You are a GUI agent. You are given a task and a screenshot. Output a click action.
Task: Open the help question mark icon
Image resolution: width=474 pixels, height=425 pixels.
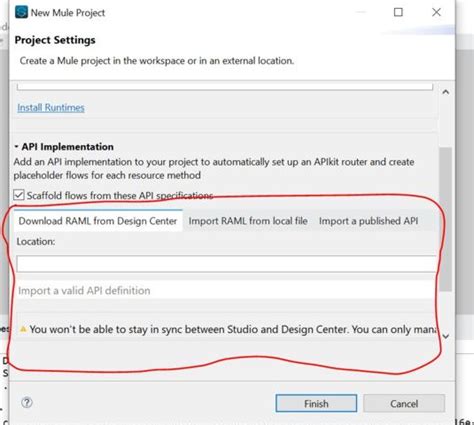pos(27,403)
